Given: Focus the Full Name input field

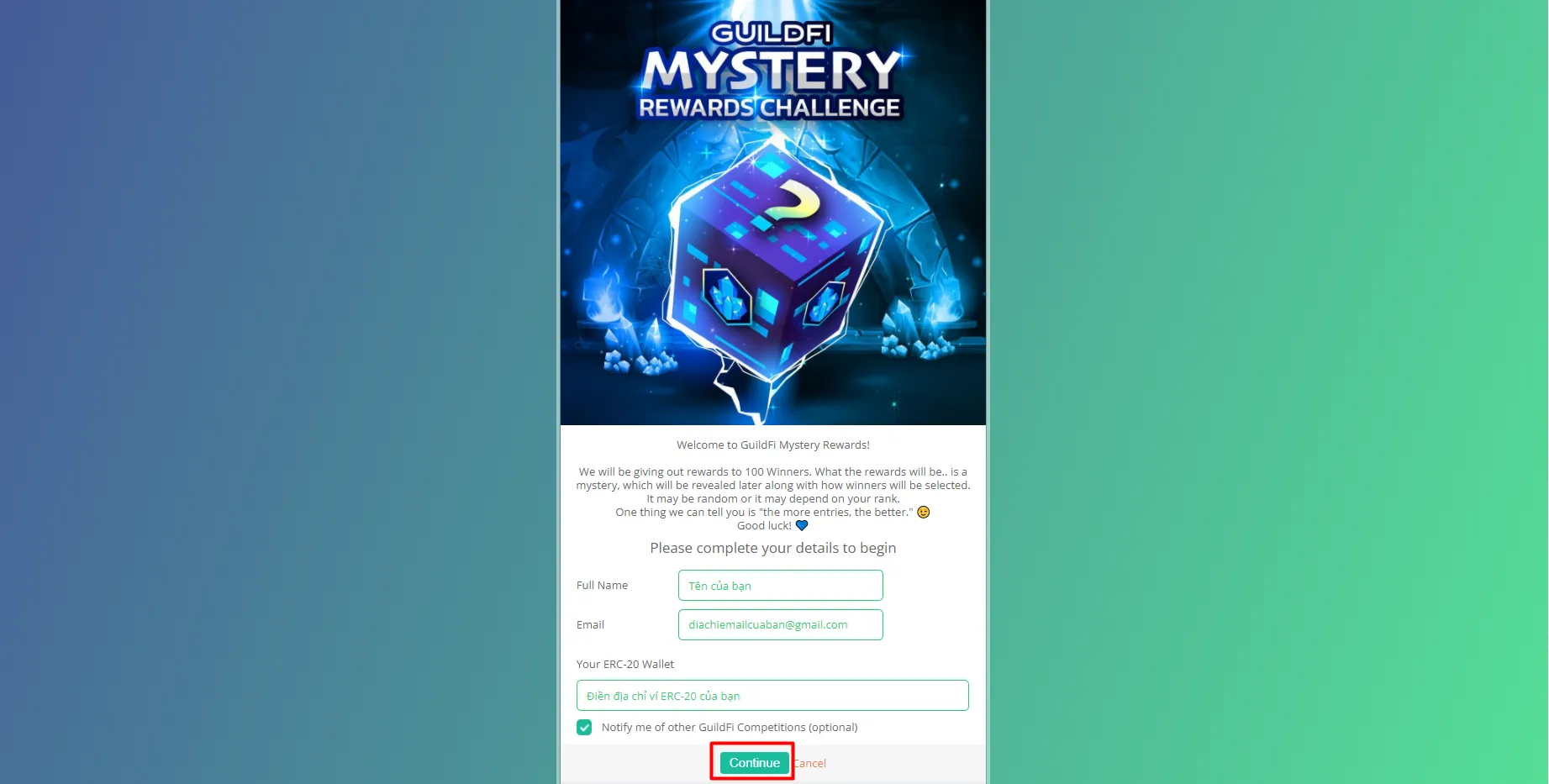Looking at the screenshot, I should click(x=781, y=586).
